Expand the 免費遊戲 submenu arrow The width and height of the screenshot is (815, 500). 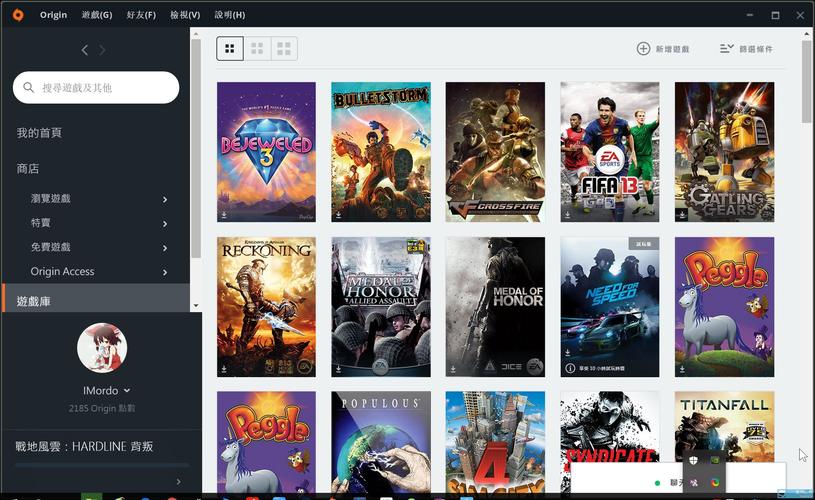[165, 248]
